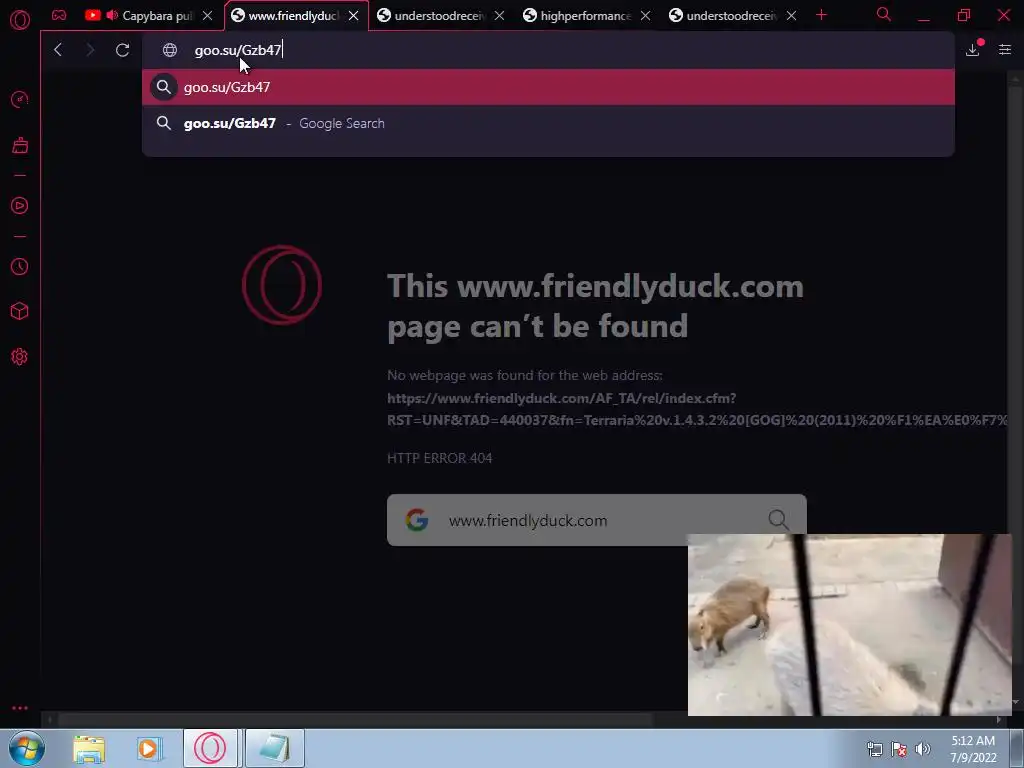Select the goo.su/Gzb47 Google Search suggestion
Image resolution: width=1024 pixels, height=768 pixels.
coord(548,123)
